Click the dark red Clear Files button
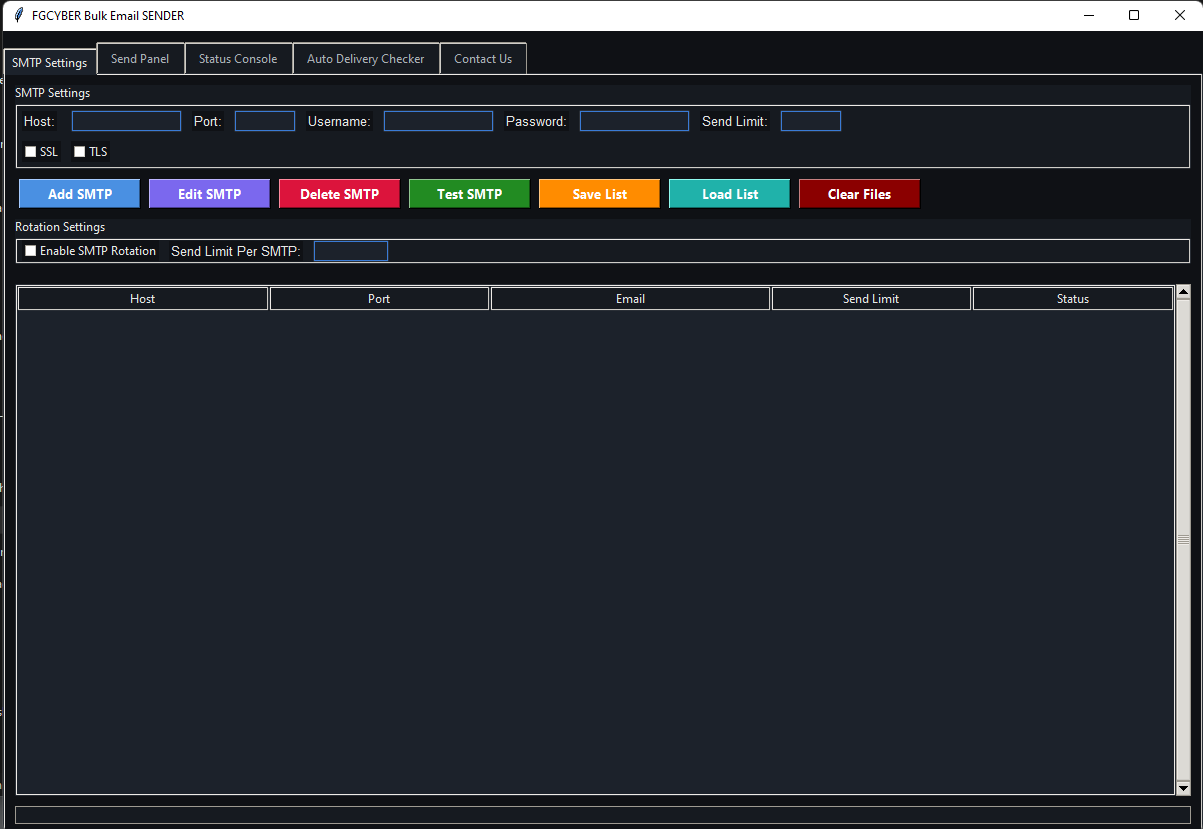This screenshot has height=829, width=1203. [859, 194]
